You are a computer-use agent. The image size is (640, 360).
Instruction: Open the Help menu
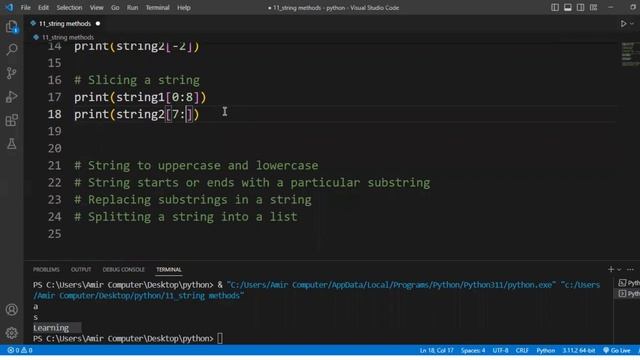[x=184, y=7]
